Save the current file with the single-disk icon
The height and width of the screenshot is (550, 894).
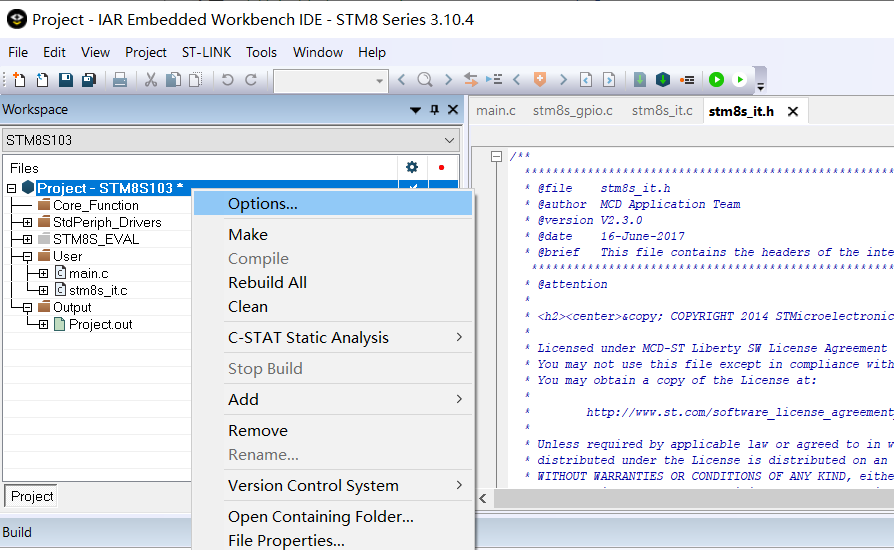[66, 80]
